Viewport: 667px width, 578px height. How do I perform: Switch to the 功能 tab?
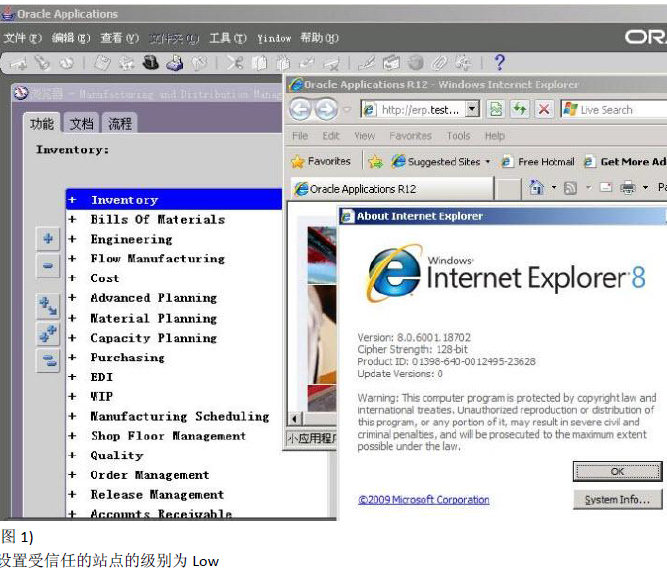click(x=42, y=123)
